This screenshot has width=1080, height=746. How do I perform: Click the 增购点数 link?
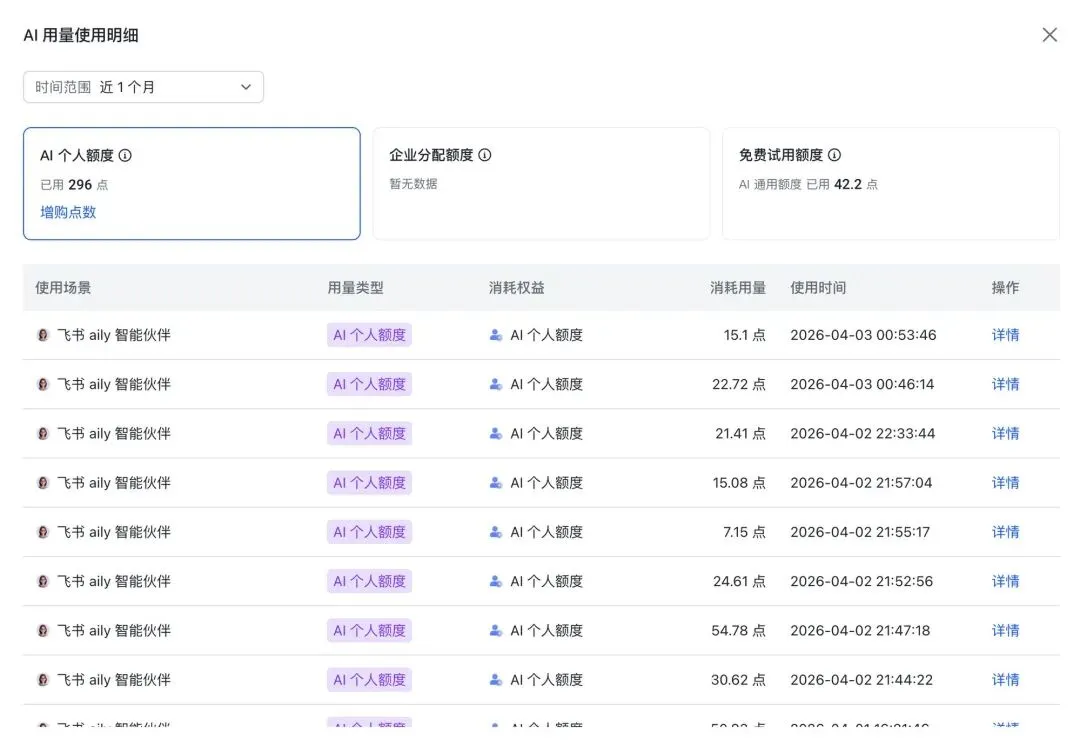click(x=68, y=212)
